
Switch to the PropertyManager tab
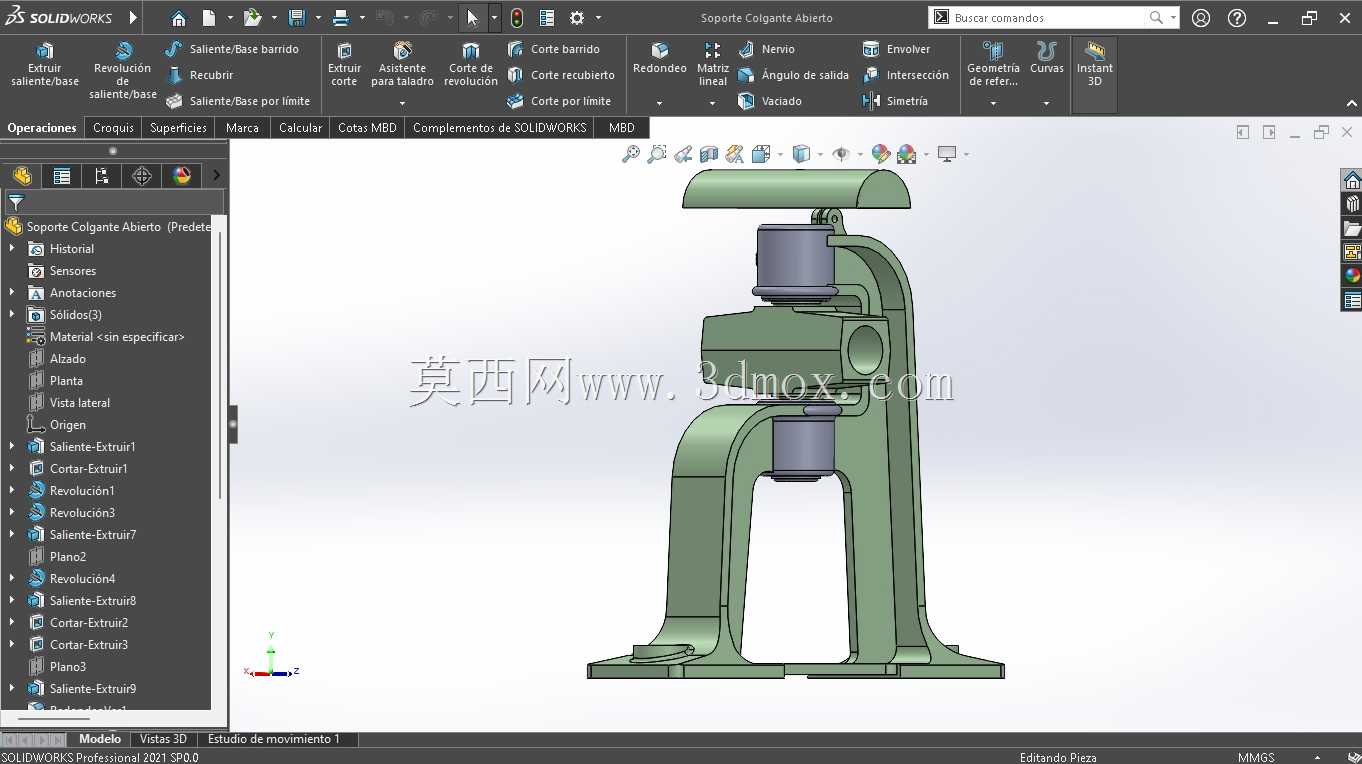62,176
